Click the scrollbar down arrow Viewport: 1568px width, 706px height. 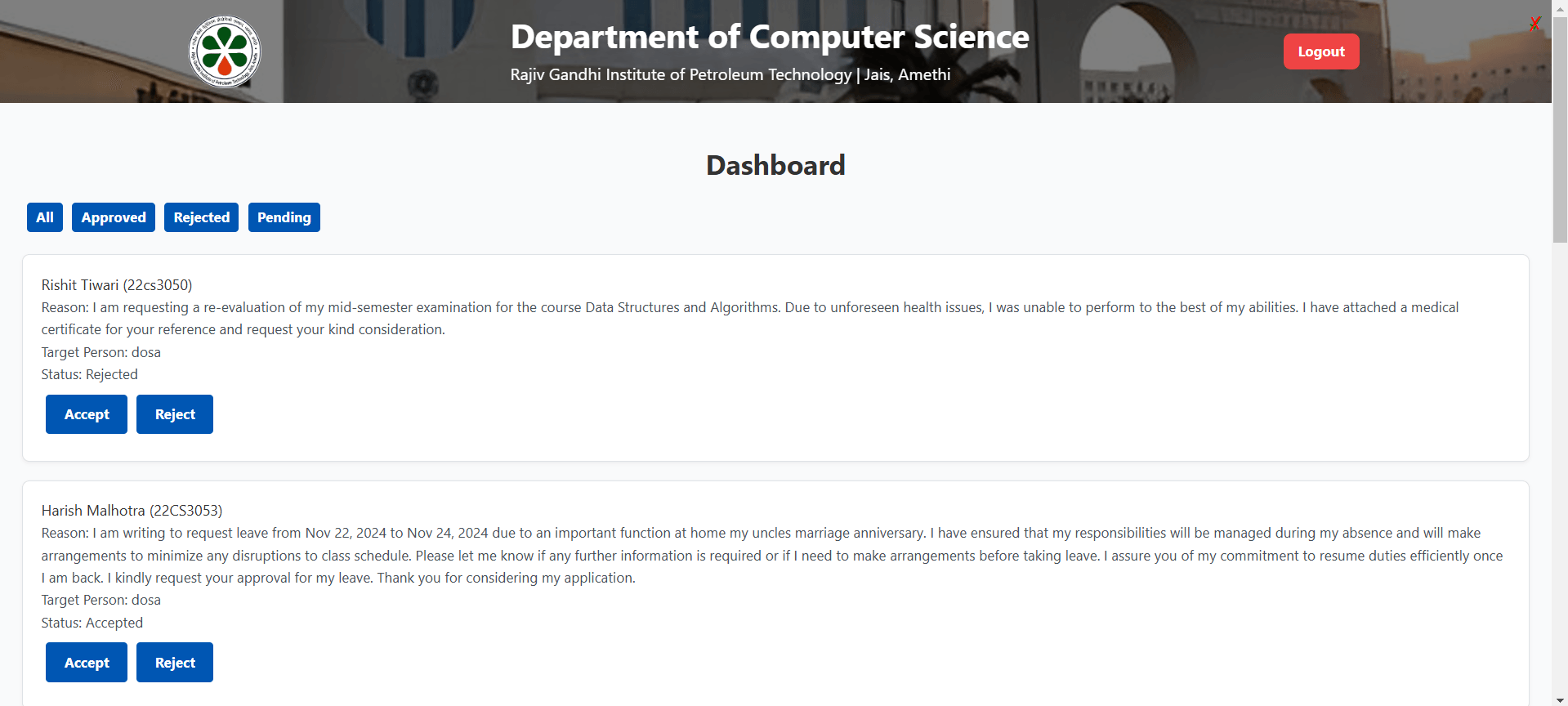coord(1560,699)
